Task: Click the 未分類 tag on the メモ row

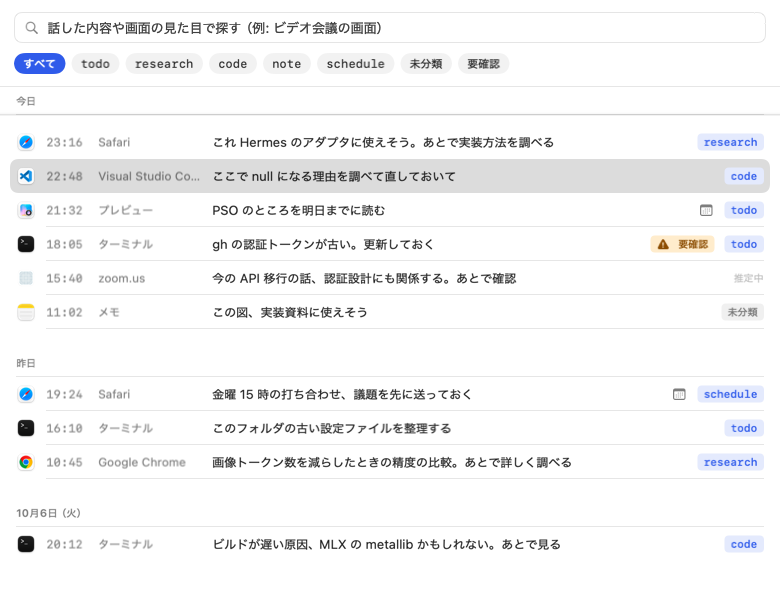Action: tap(742, 312)
